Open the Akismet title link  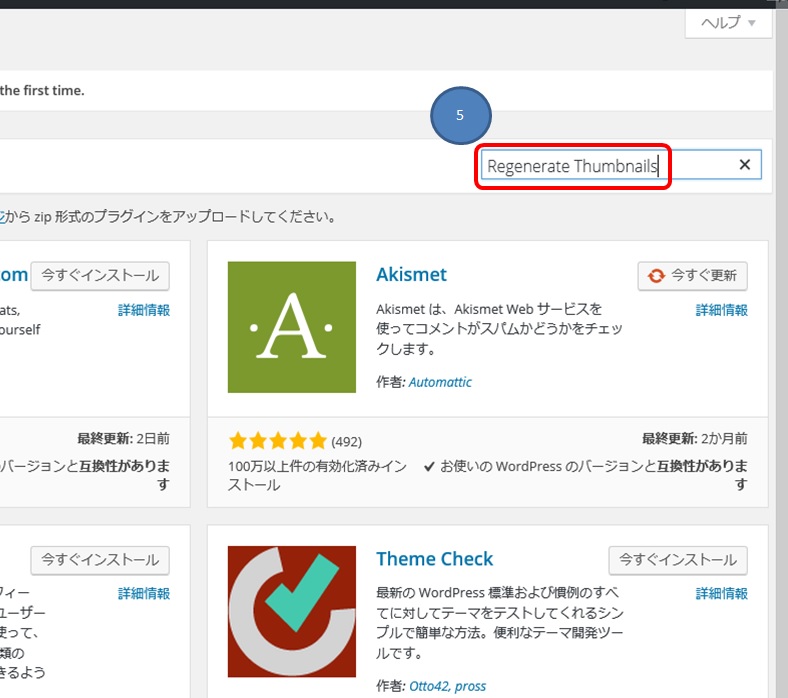411,274
